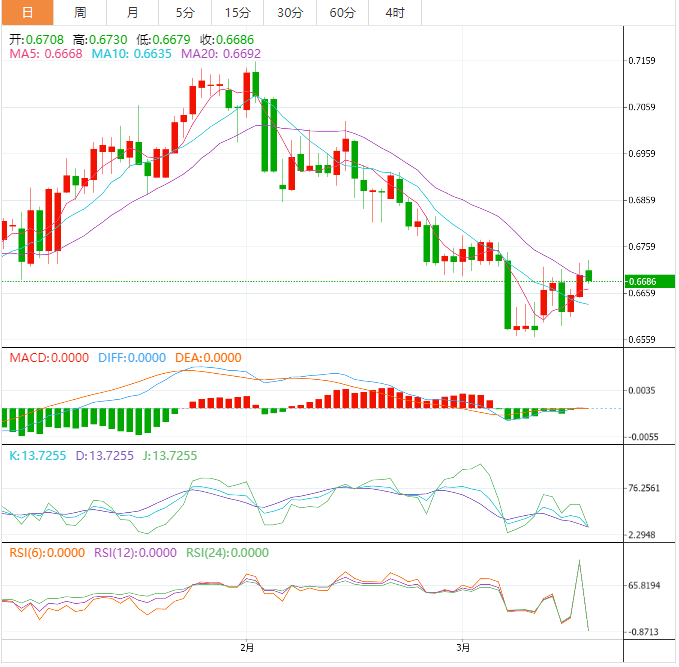Image resolution: width=679 pixels, height=667 pixels.
Task: Click the green 0.6686 current price tag
Action: pyautogui.click(x=650, y=282)
